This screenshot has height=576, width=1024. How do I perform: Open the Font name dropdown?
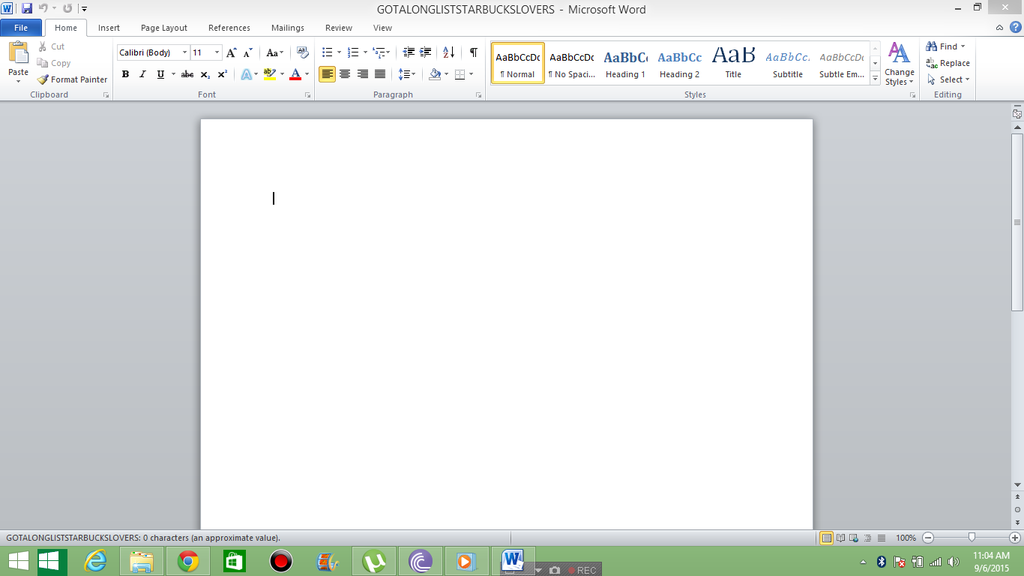[x=185, y=53]
